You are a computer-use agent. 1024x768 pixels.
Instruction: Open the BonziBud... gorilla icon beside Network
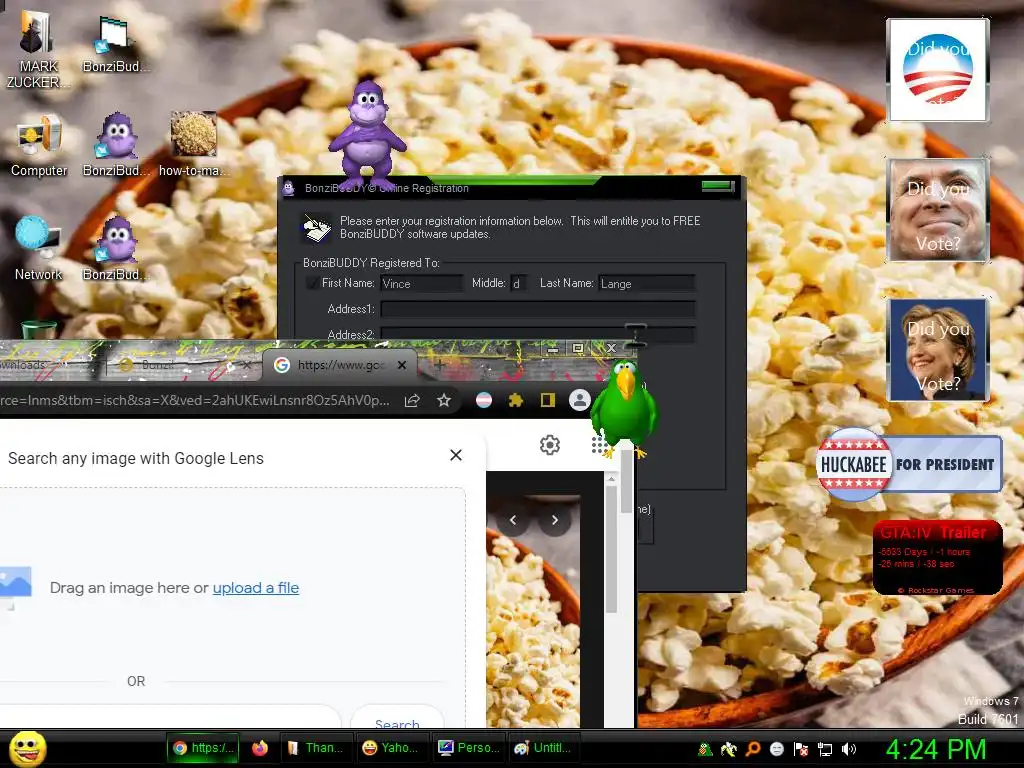point(116,249)
